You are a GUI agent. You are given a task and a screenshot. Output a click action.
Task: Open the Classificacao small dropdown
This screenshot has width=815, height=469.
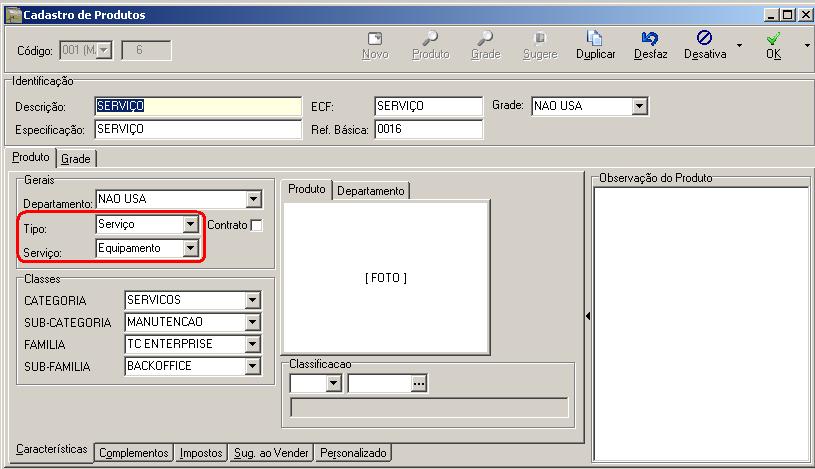(x=333, y=384)
